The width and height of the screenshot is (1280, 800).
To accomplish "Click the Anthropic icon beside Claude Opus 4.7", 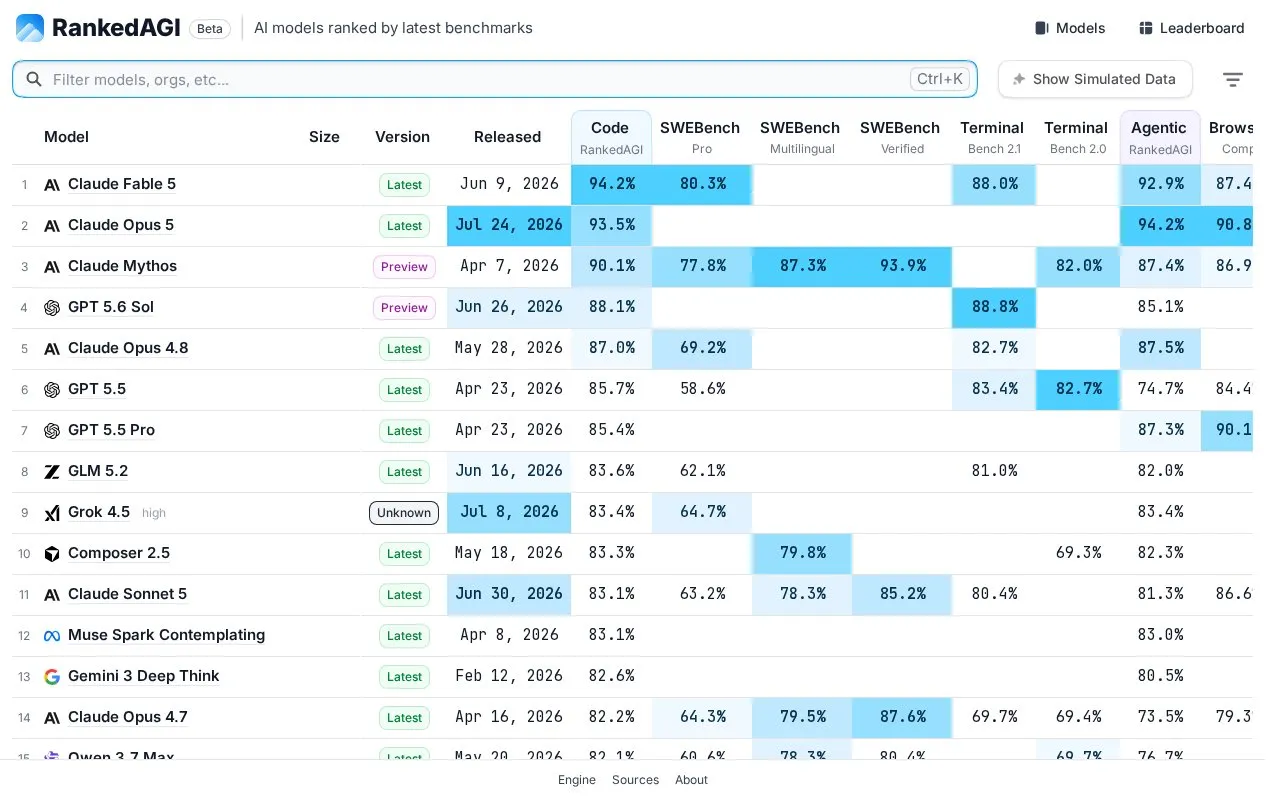I will point(52,717).
